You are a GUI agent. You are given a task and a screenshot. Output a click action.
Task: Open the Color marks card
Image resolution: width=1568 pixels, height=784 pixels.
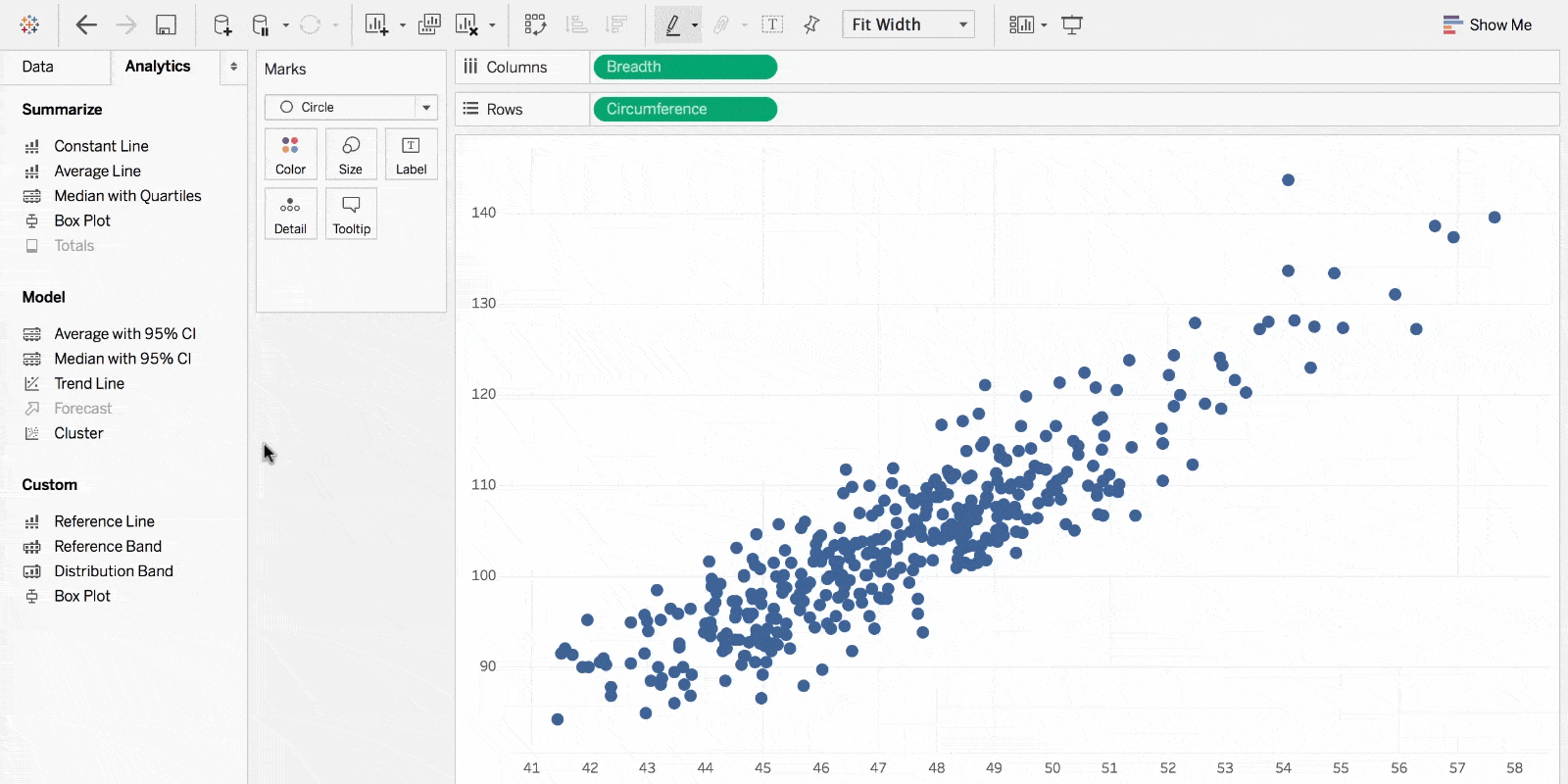coord(290,155)
